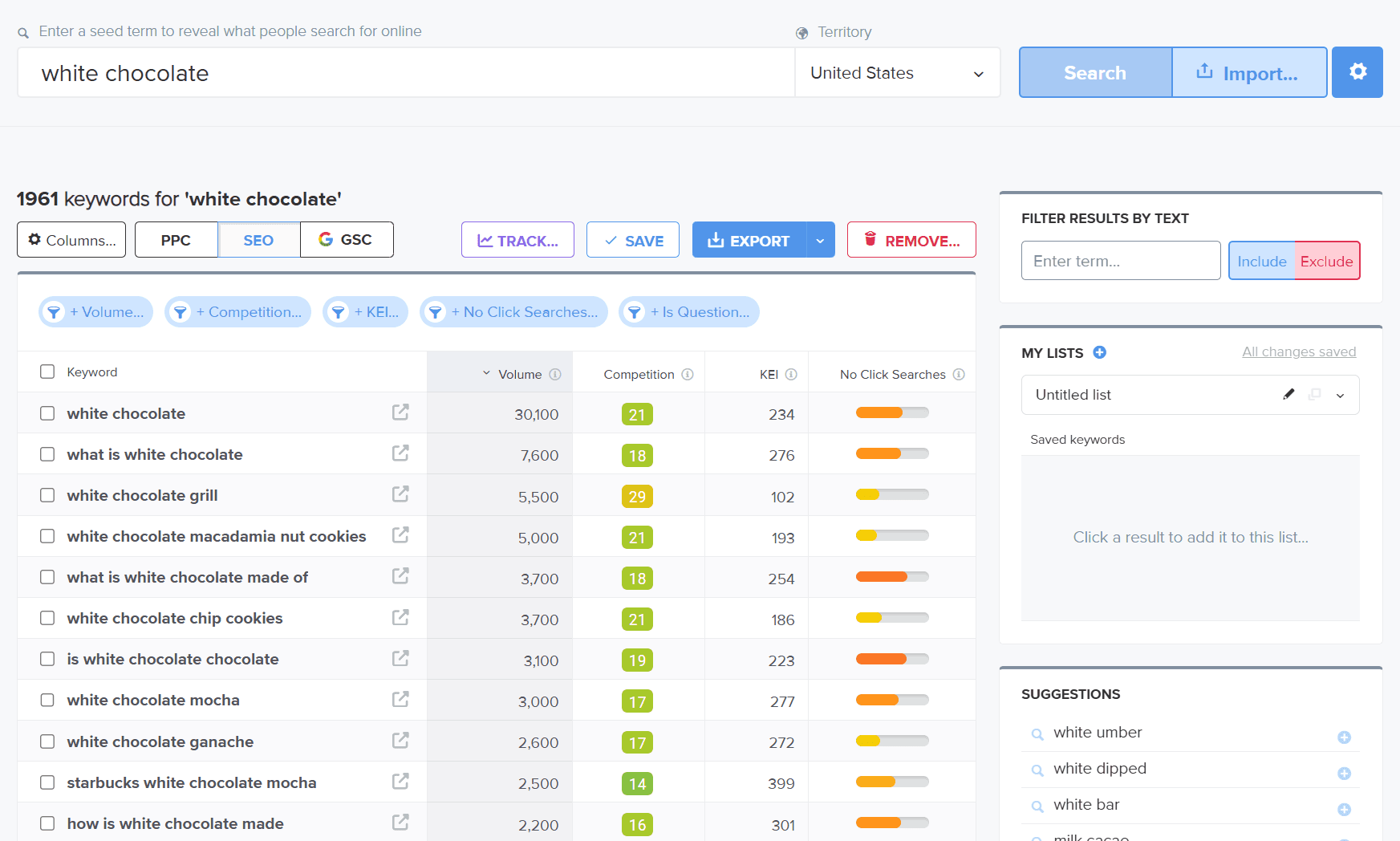Click the Volume column info icon
This screenshot has height=841, width=1400.
555,375
